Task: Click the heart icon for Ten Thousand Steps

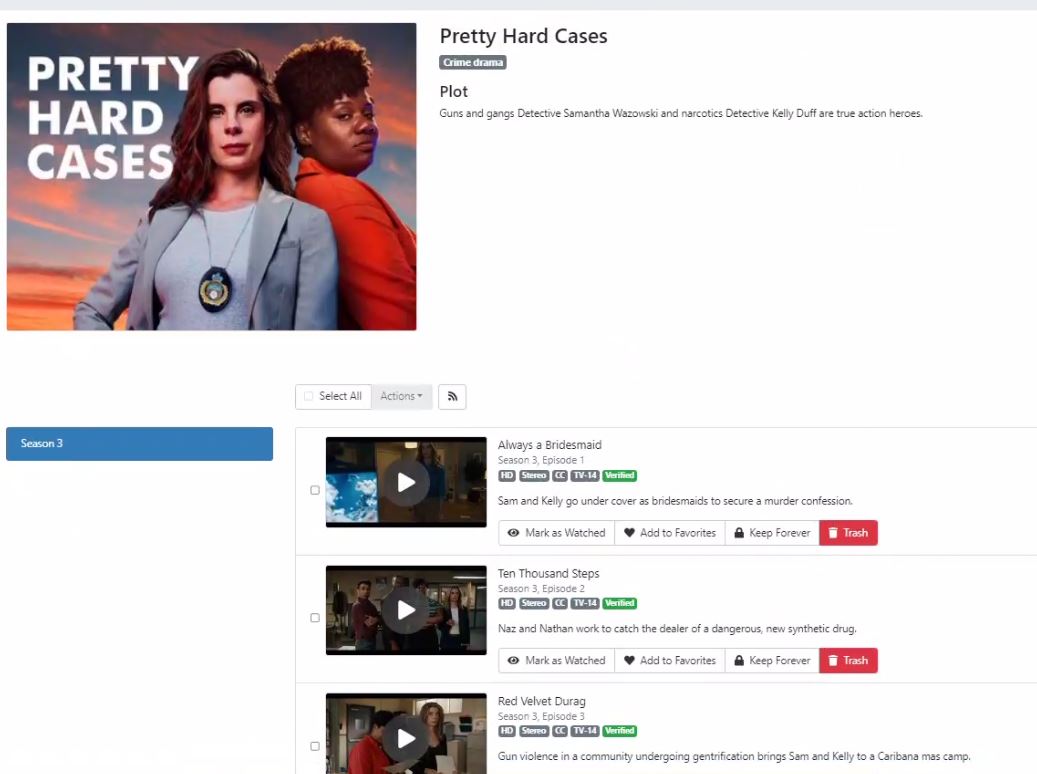Action: (629, 661)
